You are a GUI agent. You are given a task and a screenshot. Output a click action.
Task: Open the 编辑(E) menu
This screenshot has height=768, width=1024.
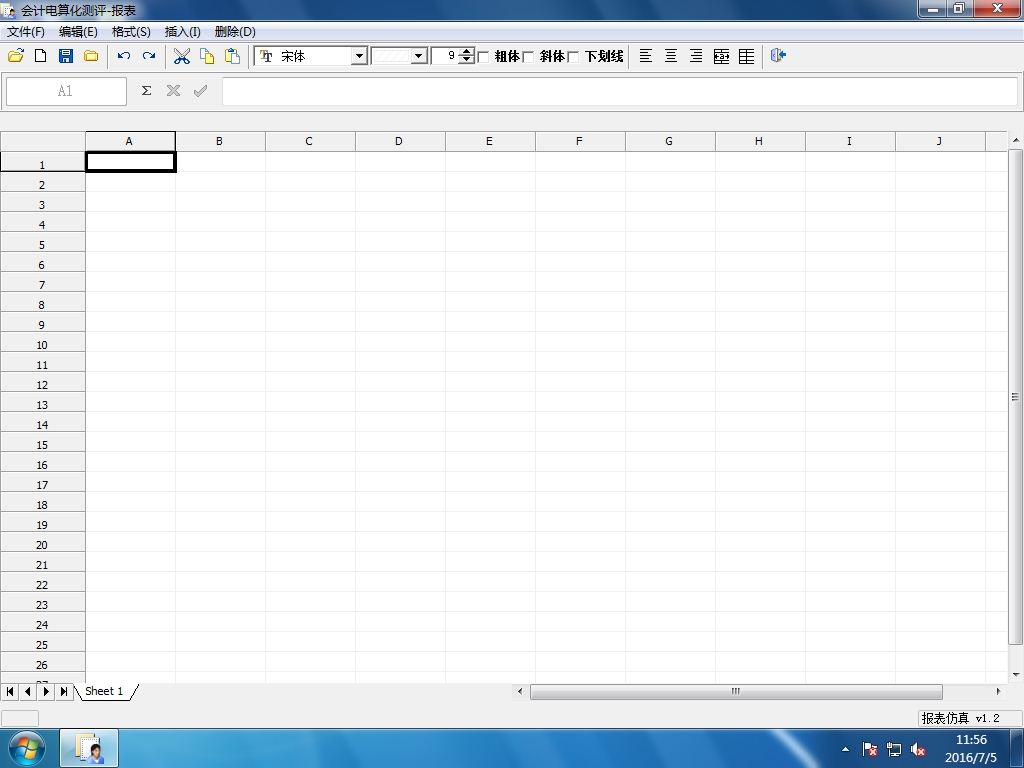tap(78, 31)
